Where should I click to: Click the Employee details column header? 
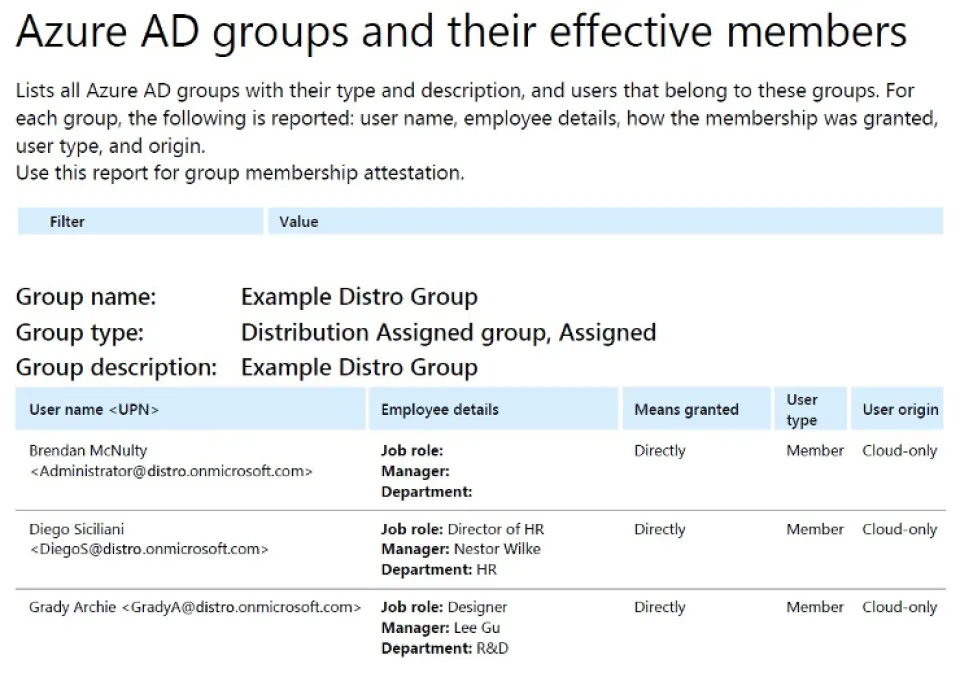(x=439, y=409)
